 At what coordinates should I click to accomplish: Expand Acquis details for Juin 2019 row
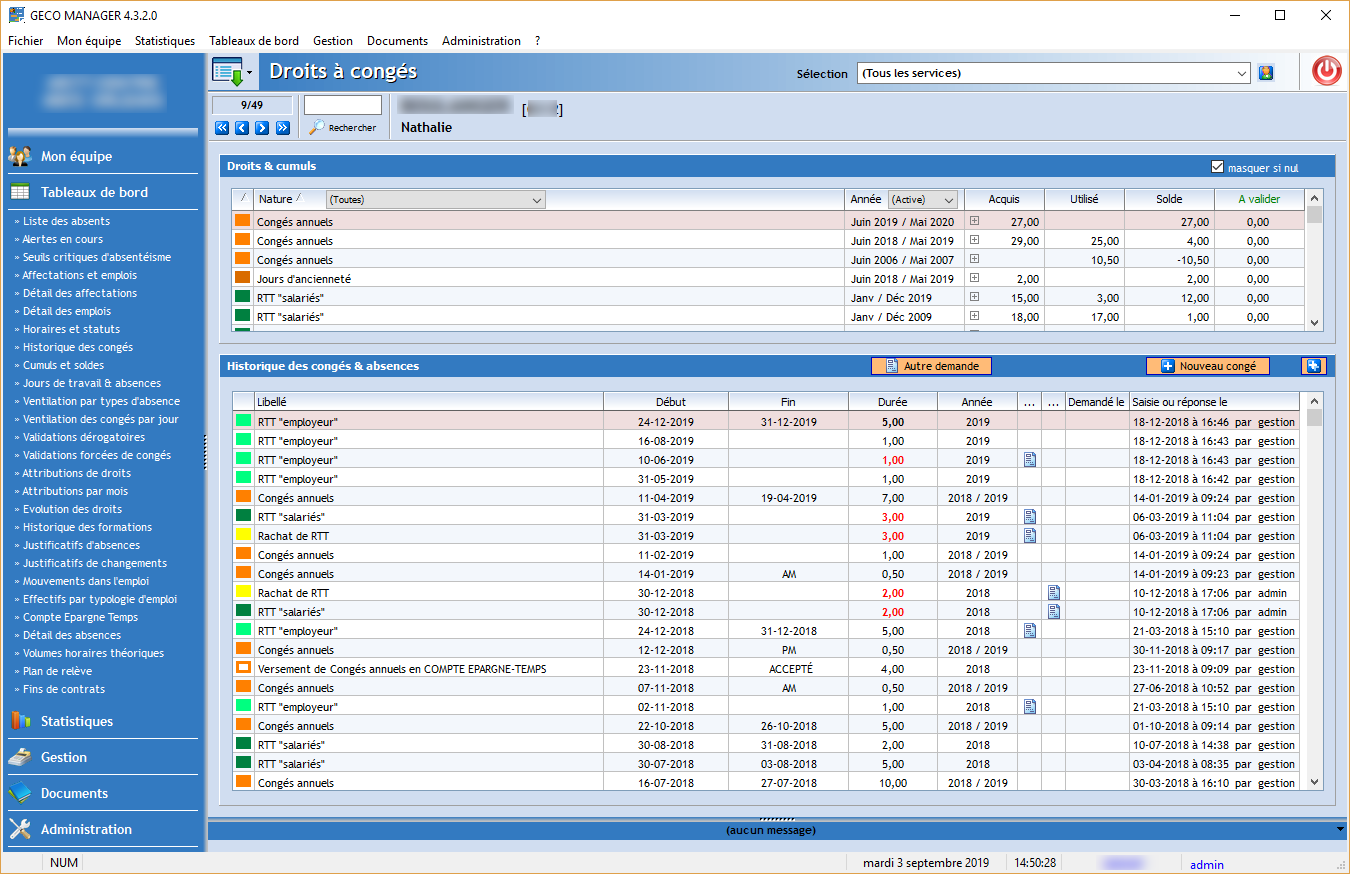974,222
